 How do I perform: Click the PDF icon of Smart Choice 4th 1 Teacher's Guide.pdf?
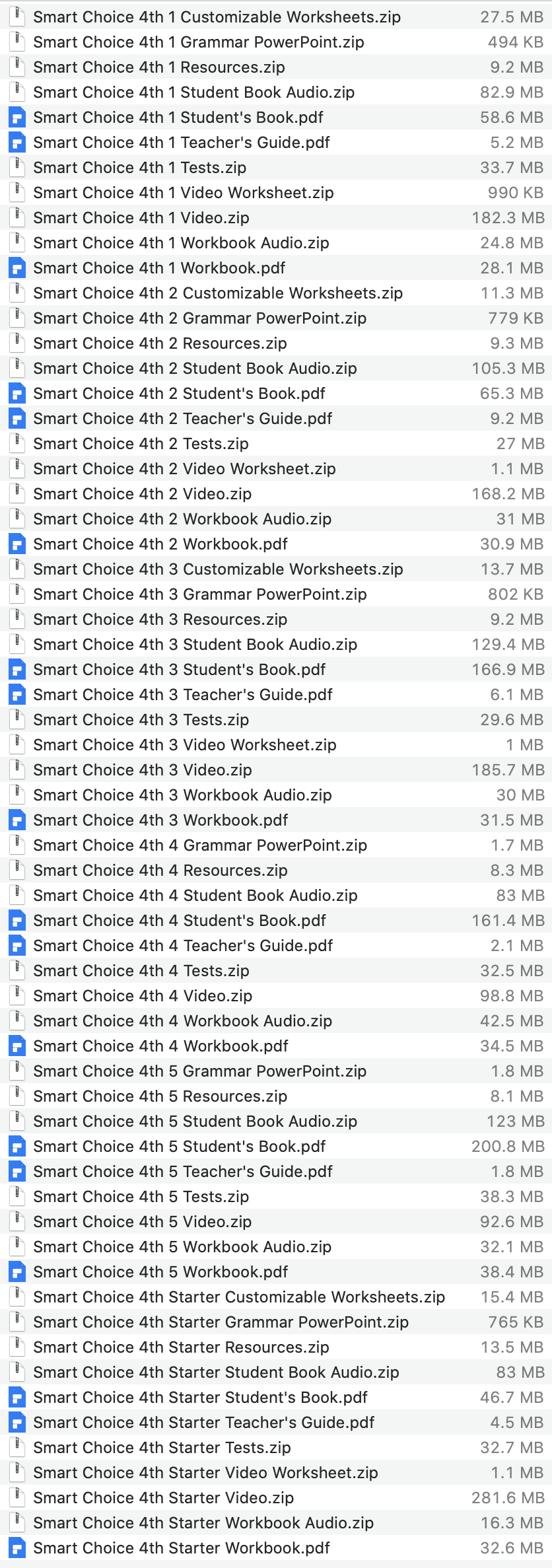(x=17, y=143)
